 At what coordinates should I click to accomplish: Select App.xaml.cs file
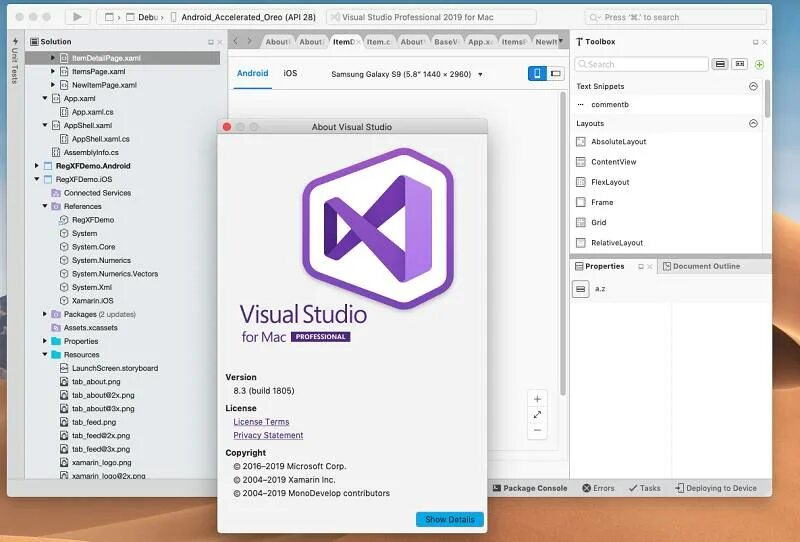92,112
